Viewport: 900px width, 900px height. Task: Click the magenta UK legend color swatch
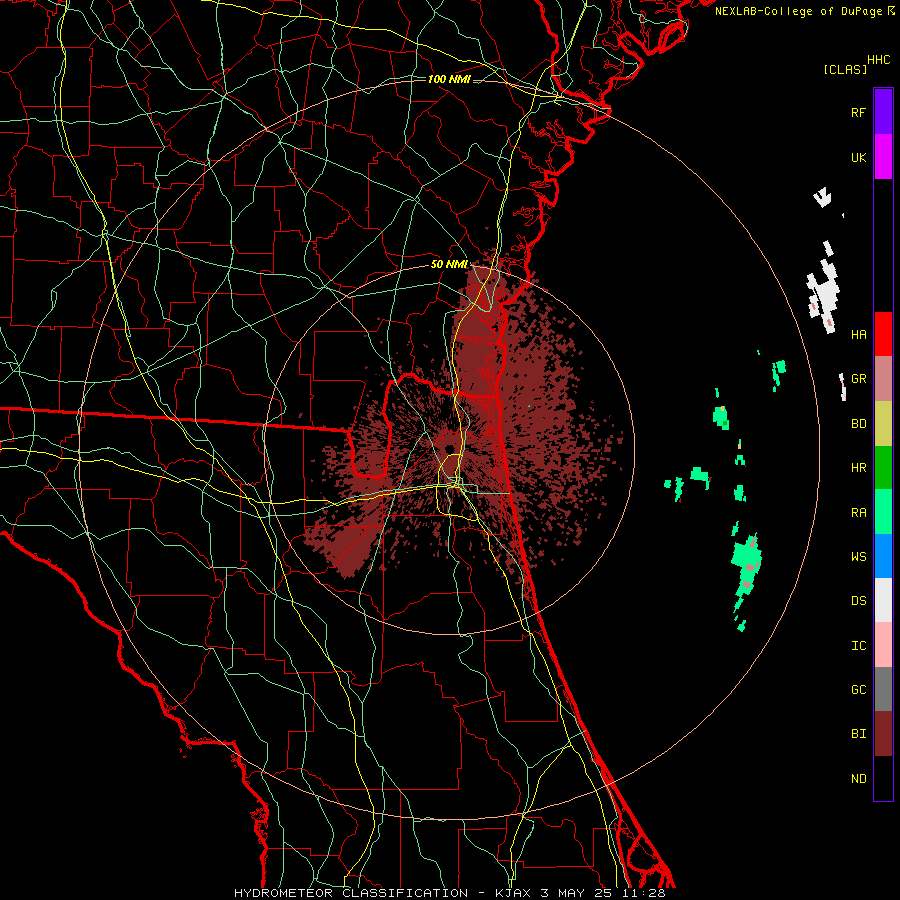click(x=883, y=157)
